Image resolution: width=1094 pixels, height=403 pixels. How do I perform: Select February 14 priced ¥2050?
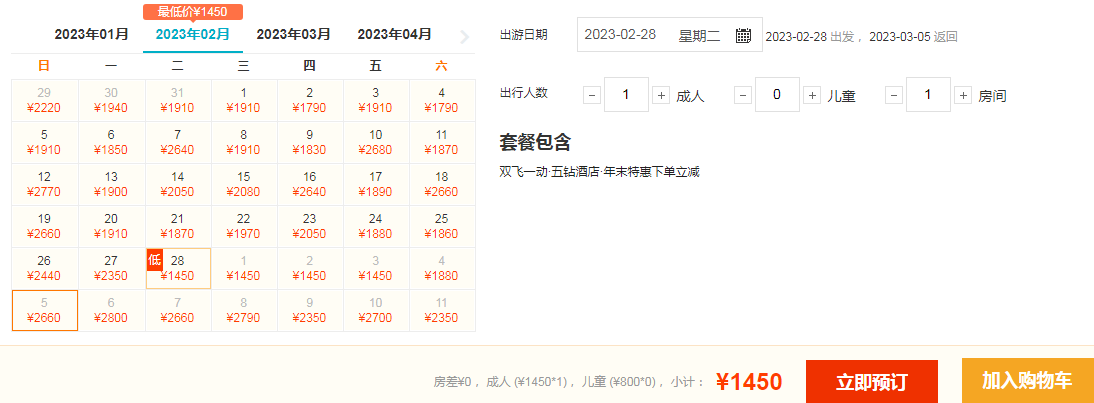point(178,184)
